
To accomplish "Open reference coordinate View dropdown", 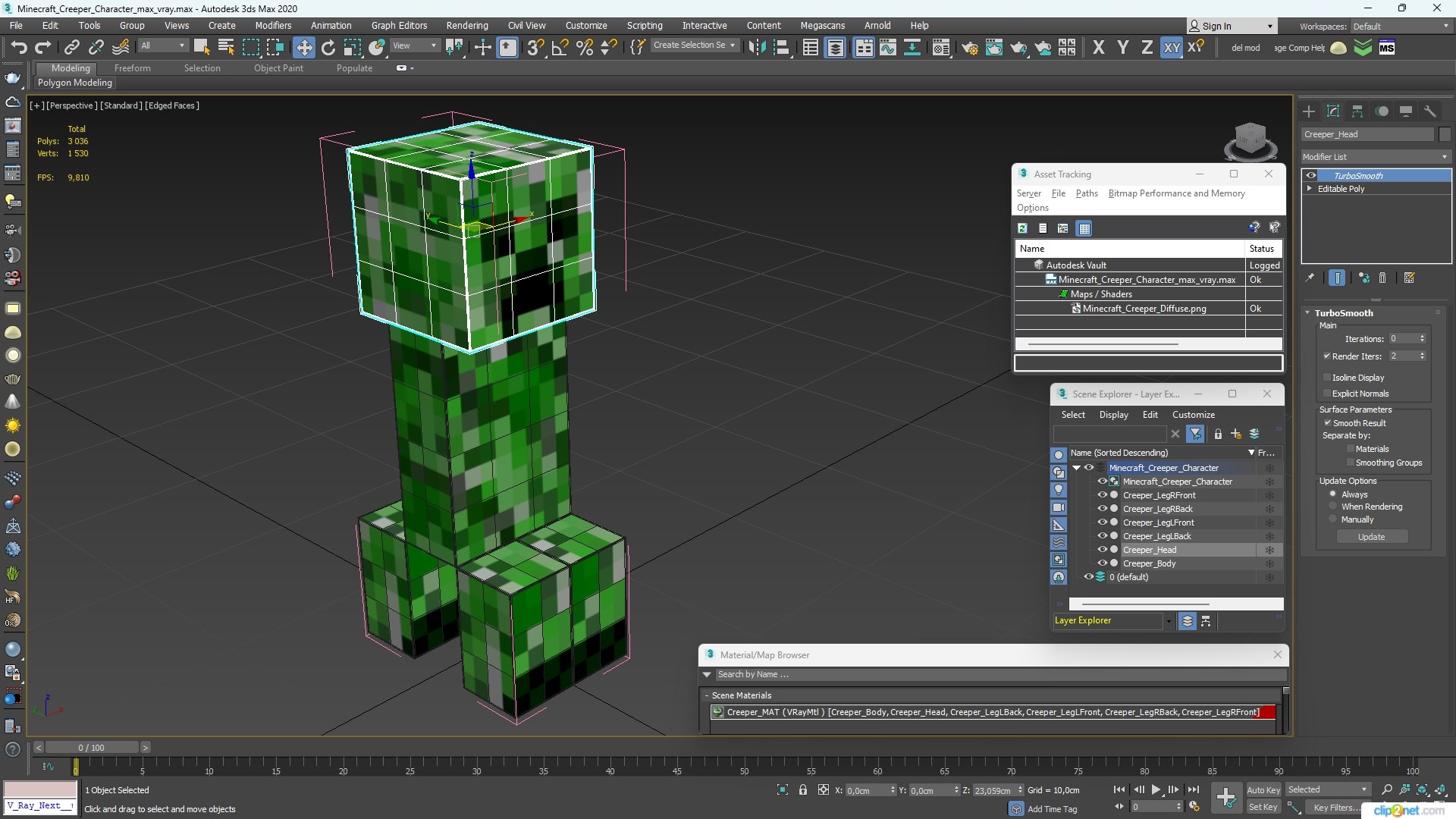I will pyautogui.click(x=414, y=45).
